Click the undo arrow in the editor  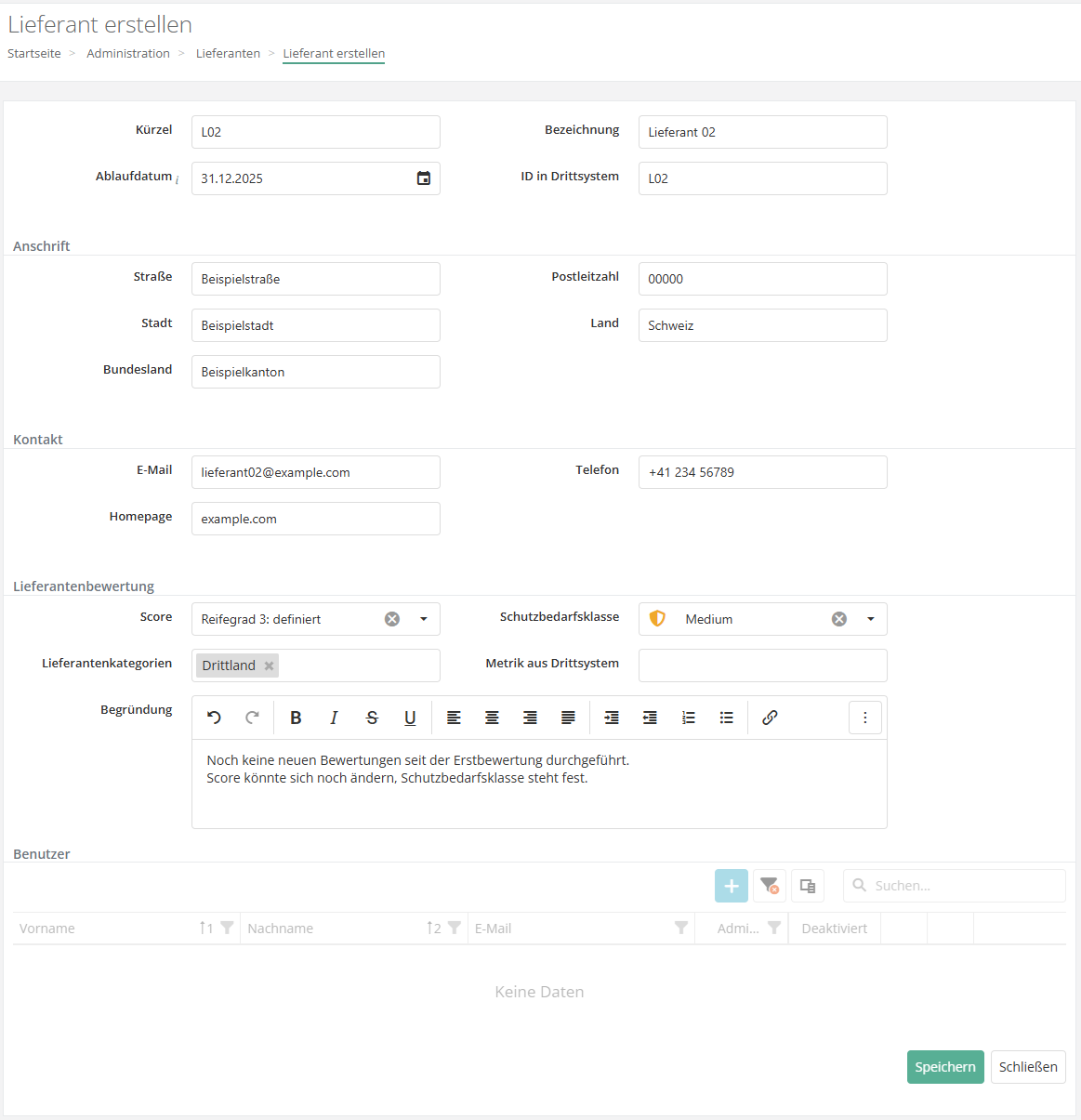click(214, 718)
